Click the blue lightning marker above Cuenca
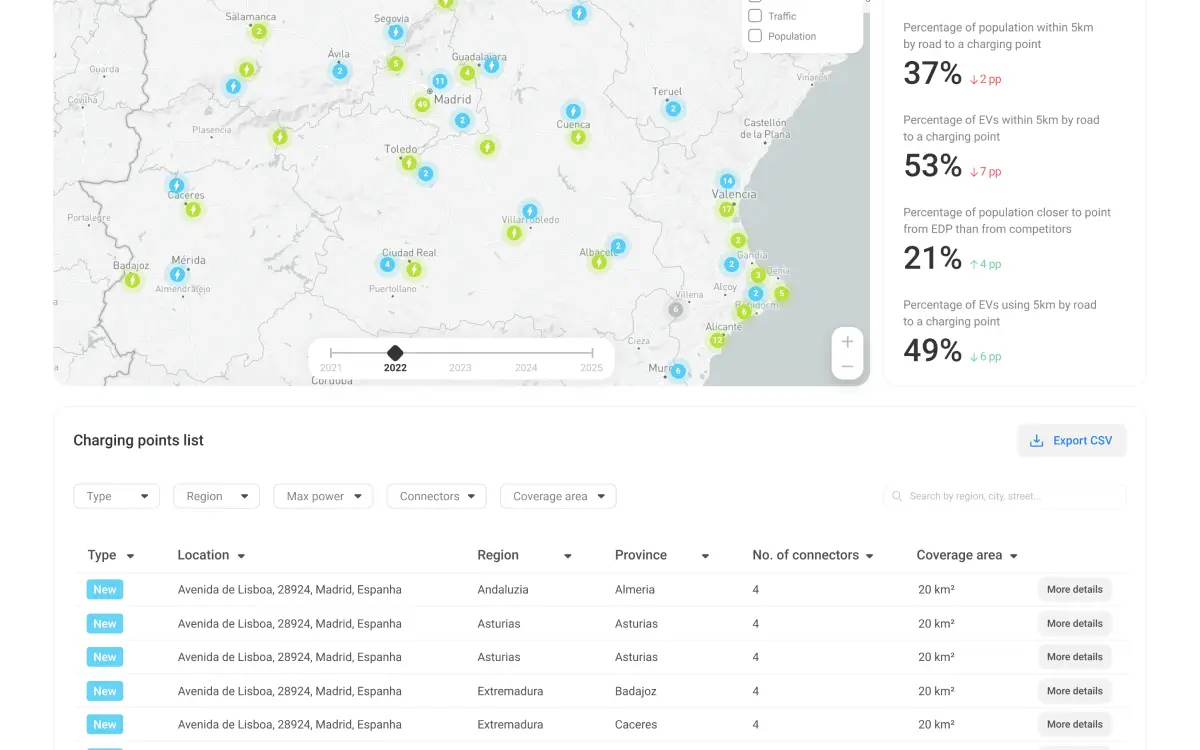The width and height of the screenshot is (1200, 750). [573, 112]
